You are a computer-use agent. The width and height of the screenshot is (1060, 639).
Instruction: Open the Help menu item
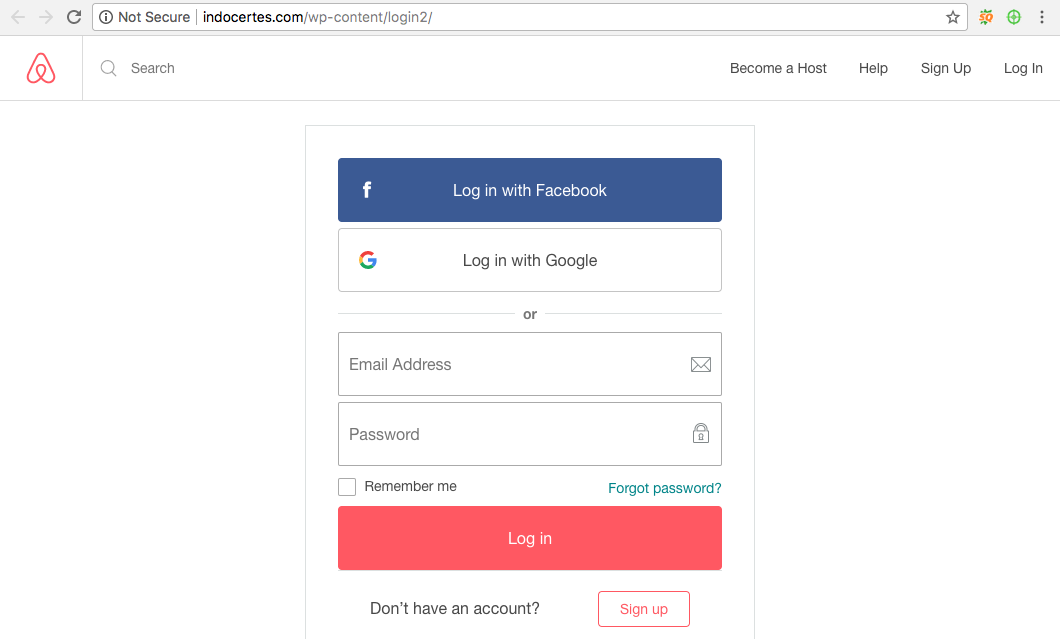point(873,68)
